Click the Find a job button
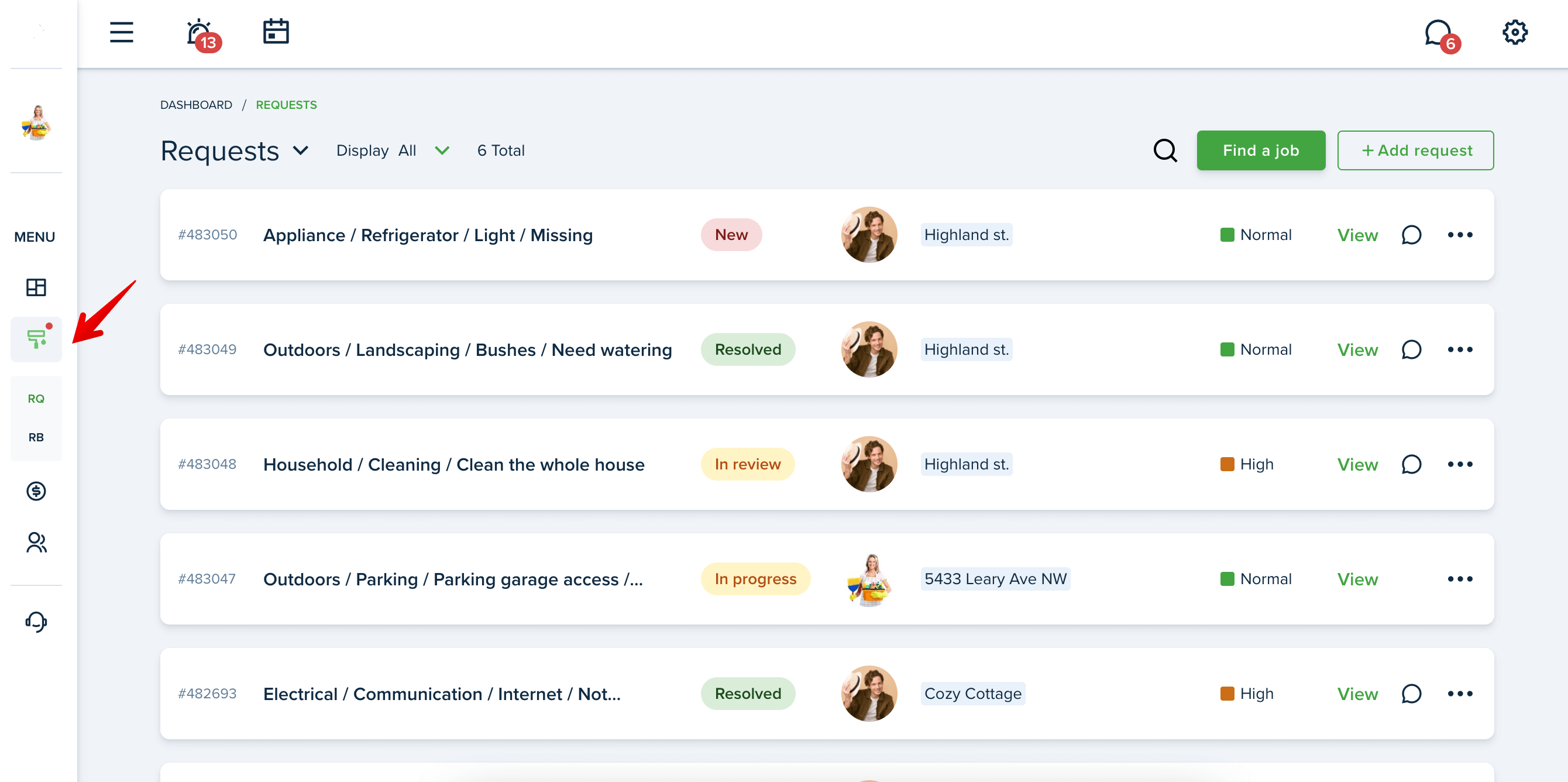Viewport: 1568px width, 782px height. point(1261,150)
